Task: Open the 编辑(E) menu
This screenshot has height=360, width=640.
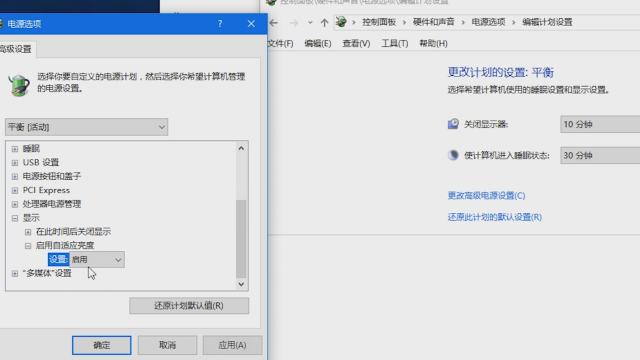Action: pos(318,43)
